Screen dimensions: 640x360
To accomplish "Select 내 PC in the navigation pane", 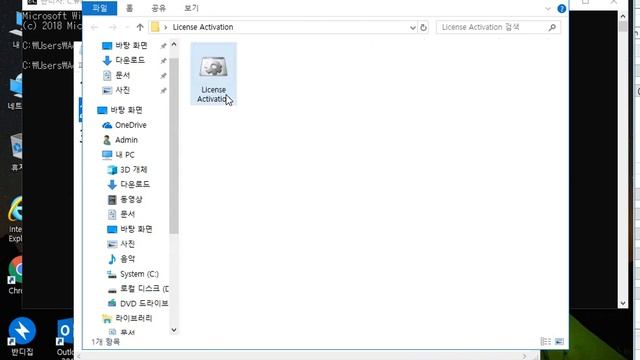I will coord(124,155).
